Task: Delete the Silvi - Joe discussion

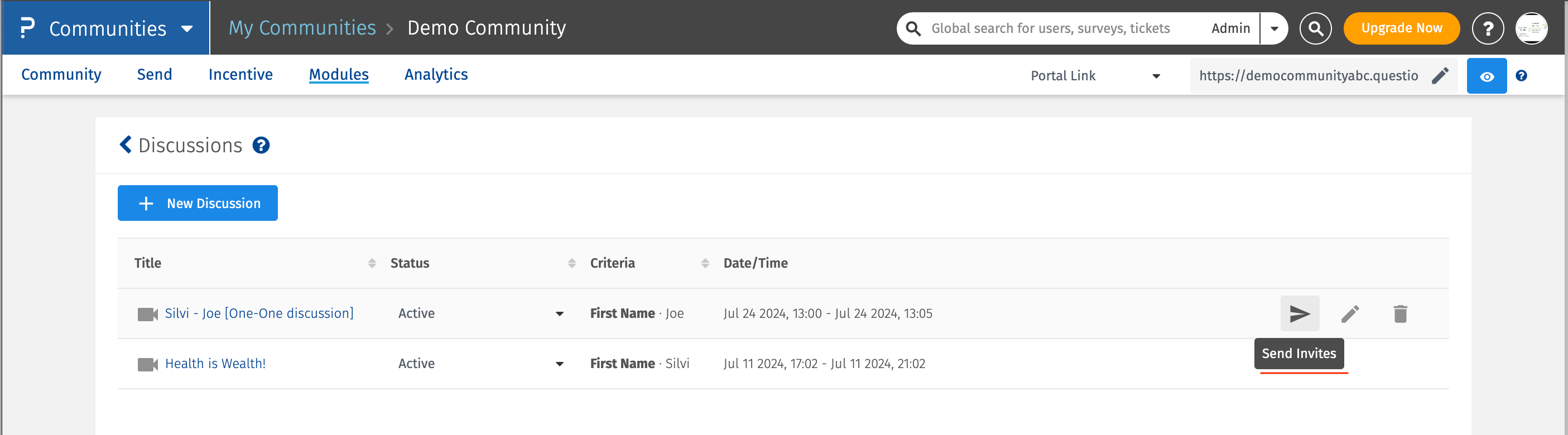Action: [1400, 314]
